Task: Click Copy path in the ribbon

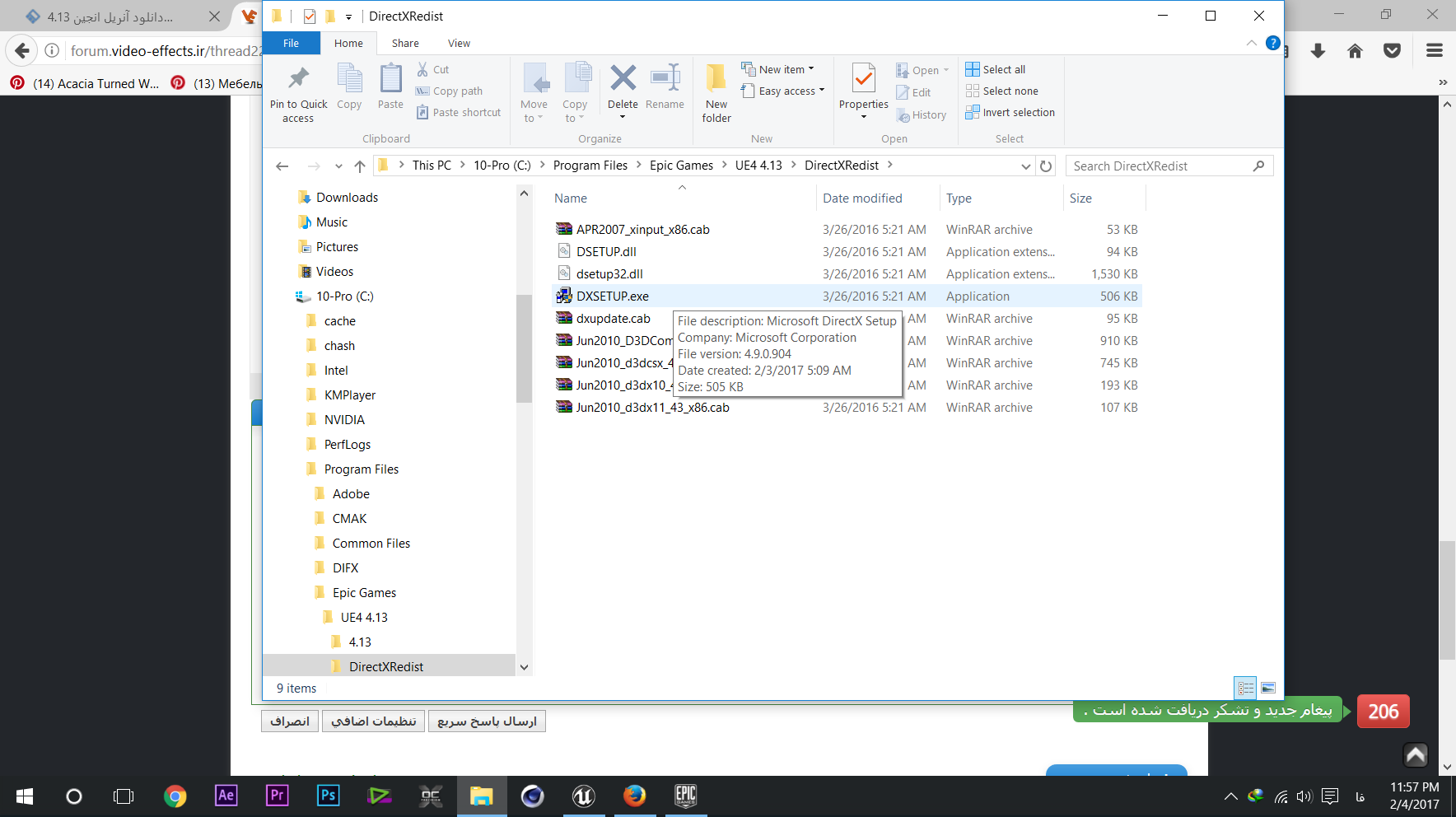Action: [449, 91]
